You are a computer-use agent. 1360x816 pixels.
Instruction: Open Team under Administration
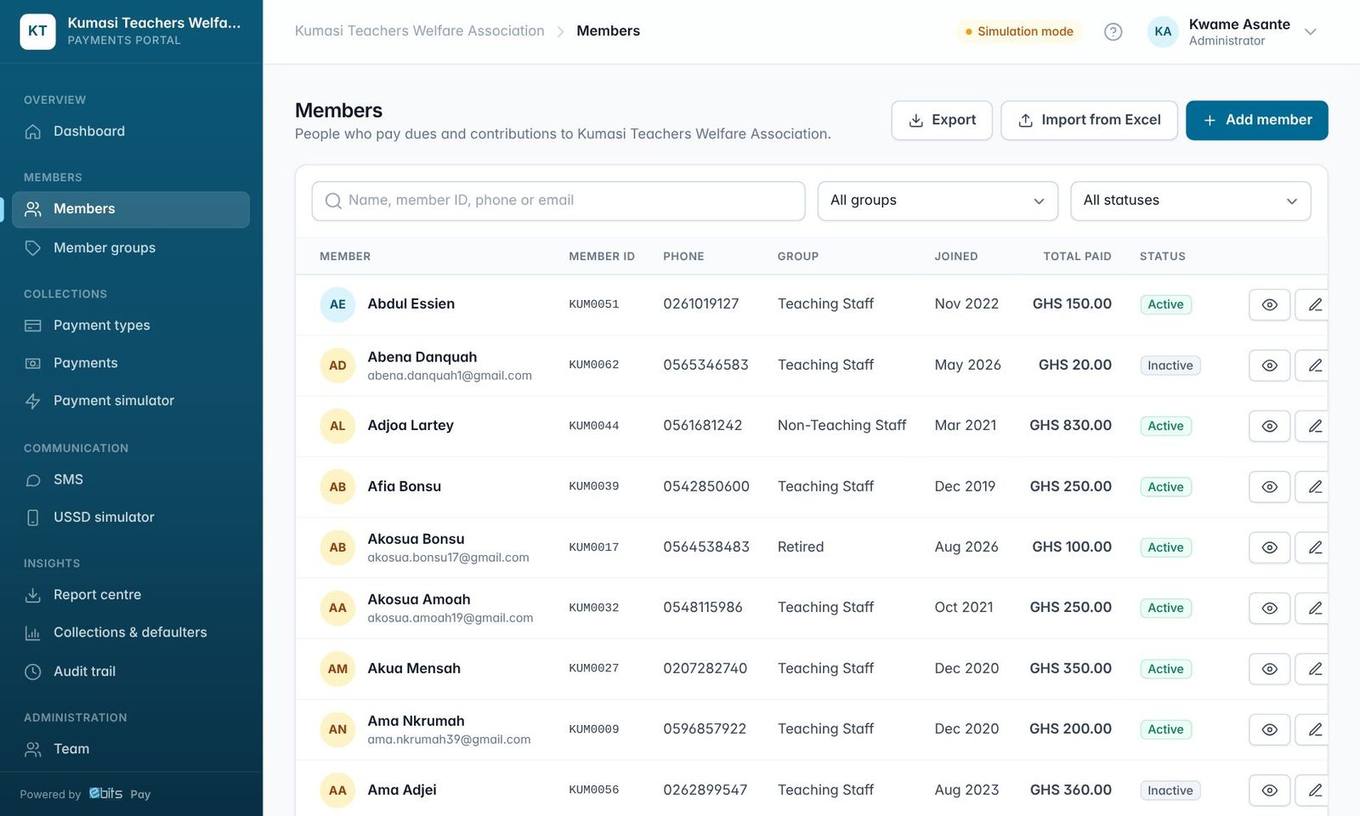pyautogui.click(x=131, y=749)
